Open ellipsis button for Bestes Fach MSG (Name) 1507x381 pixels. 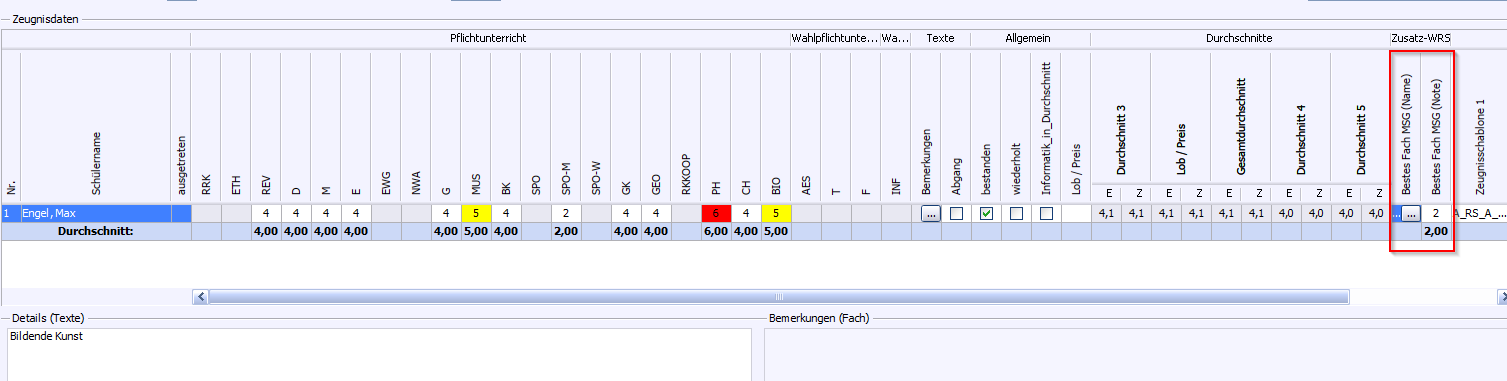(1410, 213)
